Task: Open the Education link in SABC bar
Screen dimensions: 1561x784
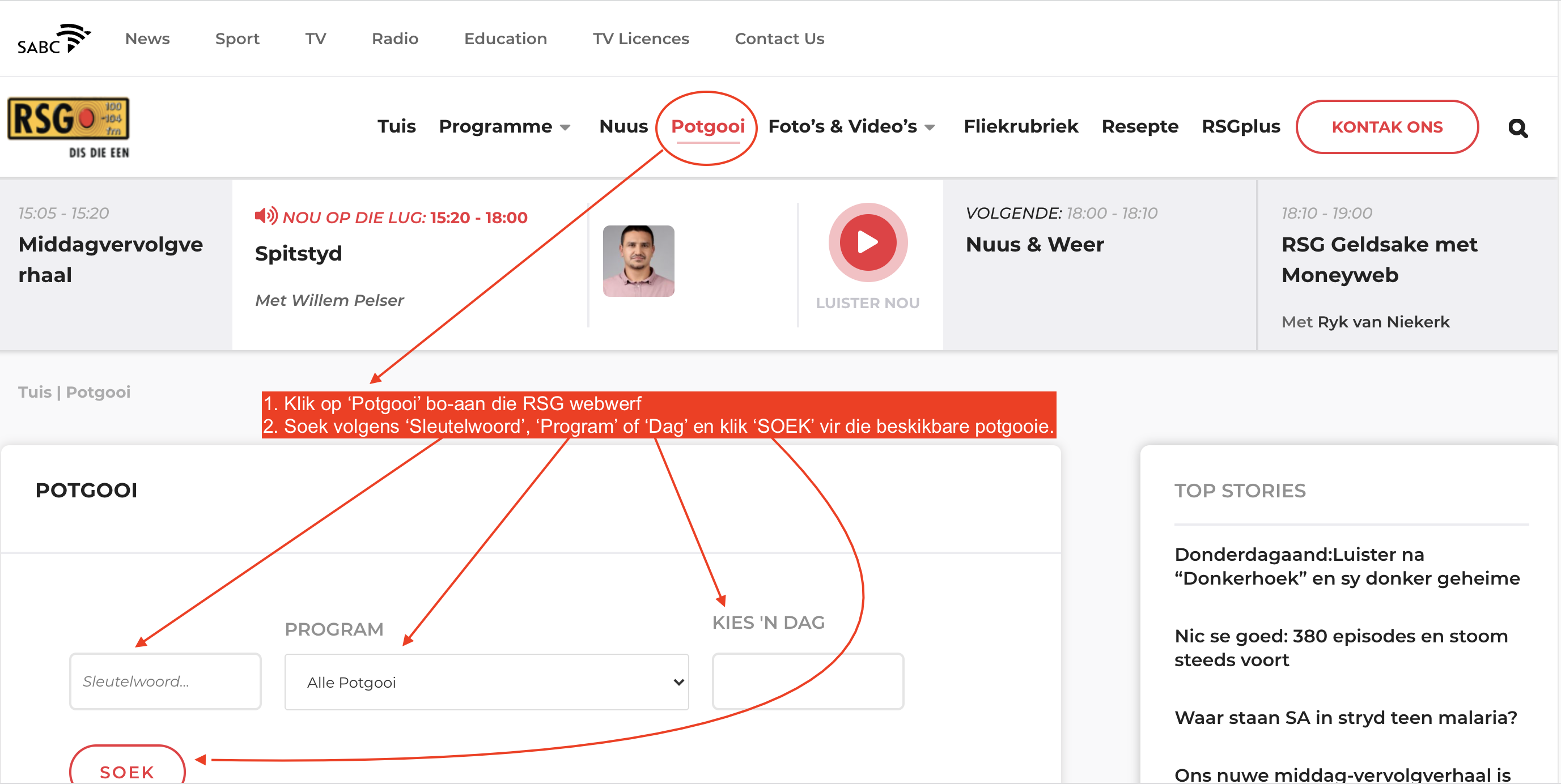Action: pyautogui.click(x=506, y=39)
